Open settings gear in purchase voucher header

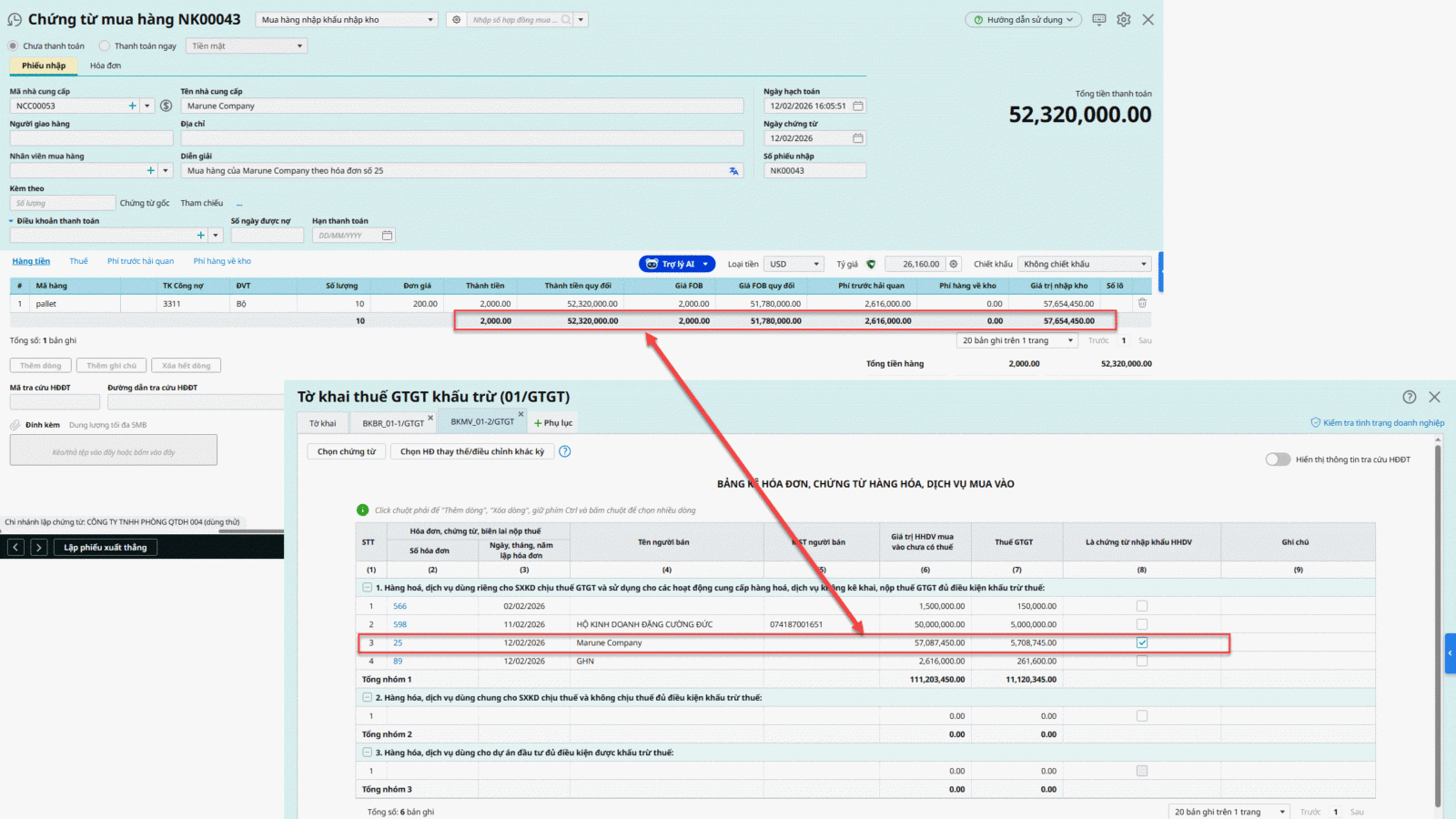[1124, 20]
